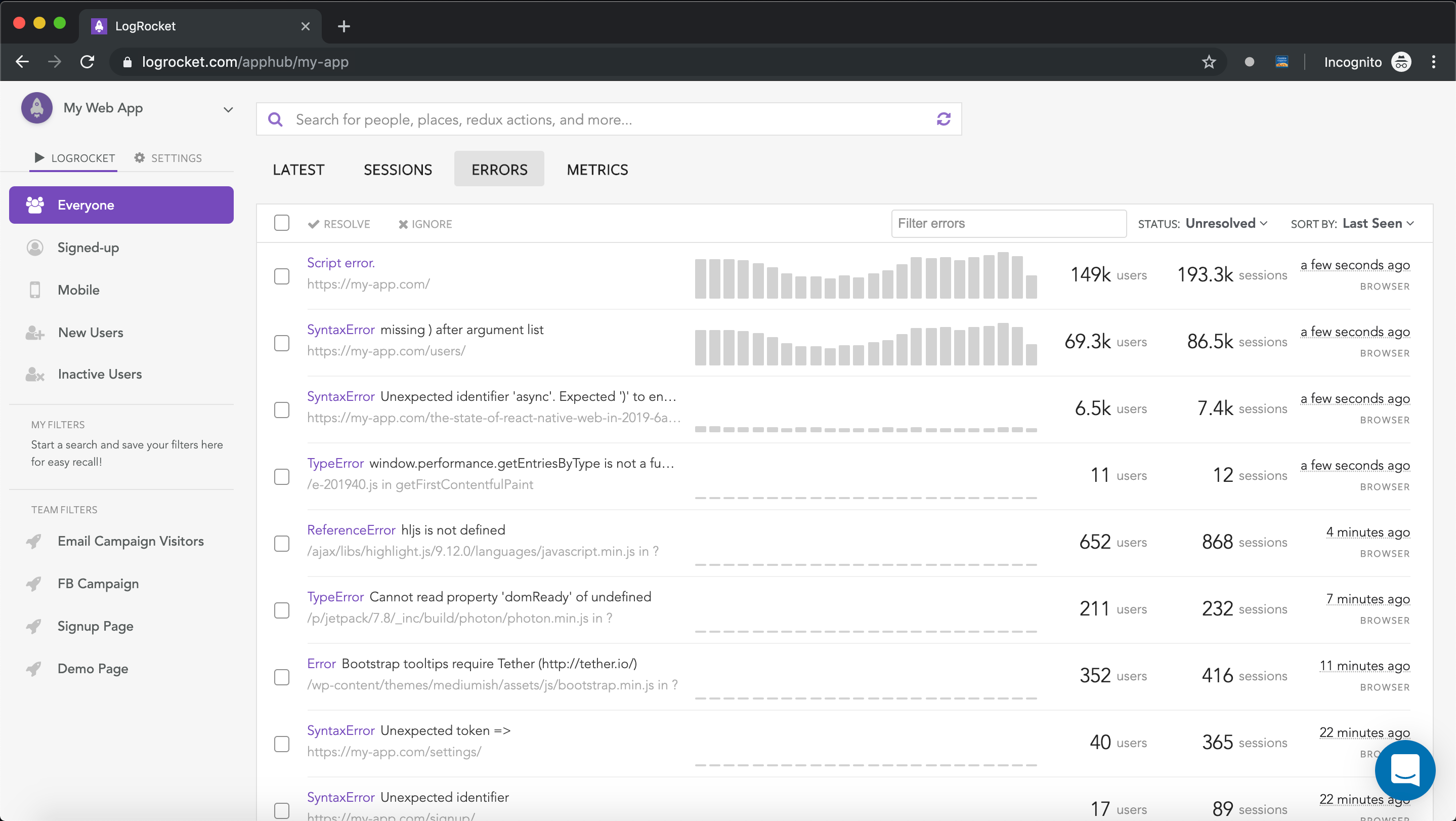
Task: Click the Inactive Users icon
Action: [x=36, y=375]
